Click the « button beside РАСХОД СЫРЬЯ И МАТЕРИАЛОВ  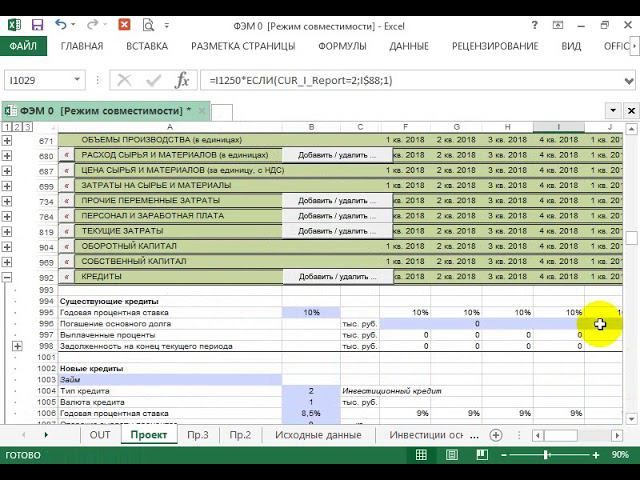(x=66, y=155)
